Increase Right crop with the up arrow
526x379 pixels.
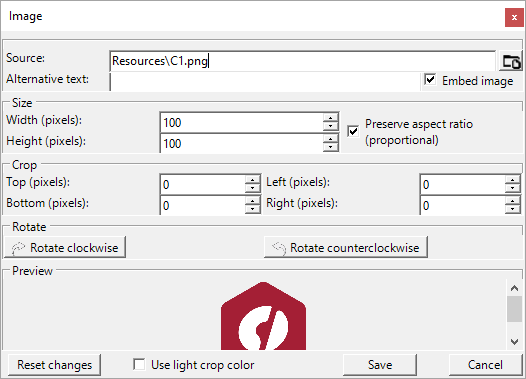click(512, 201)
